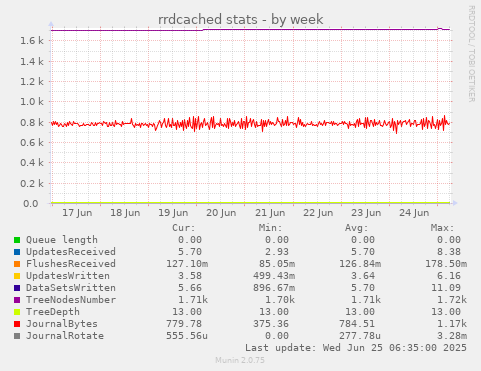481x371 pixels.
Task: Click the '0.6 k' y-axis label
Action: (32, 143)
